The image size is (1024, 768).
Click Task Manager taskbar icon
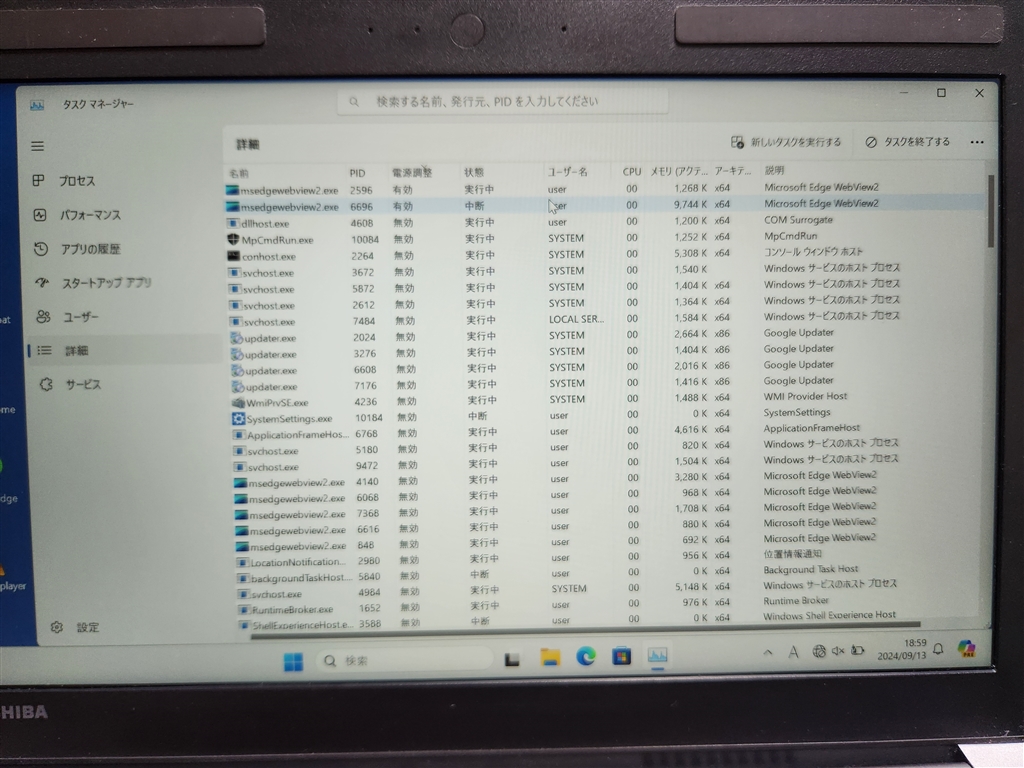point(658,655)
